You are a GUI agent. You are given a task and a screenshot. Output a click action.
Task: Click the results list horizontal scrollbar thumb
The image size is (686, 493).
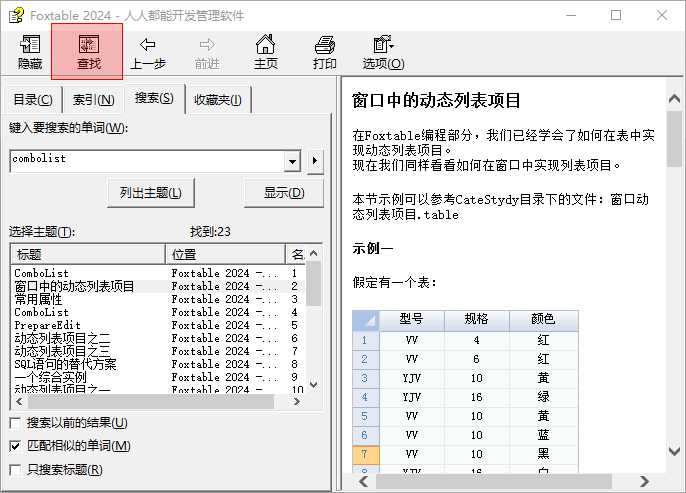point(150,402)
